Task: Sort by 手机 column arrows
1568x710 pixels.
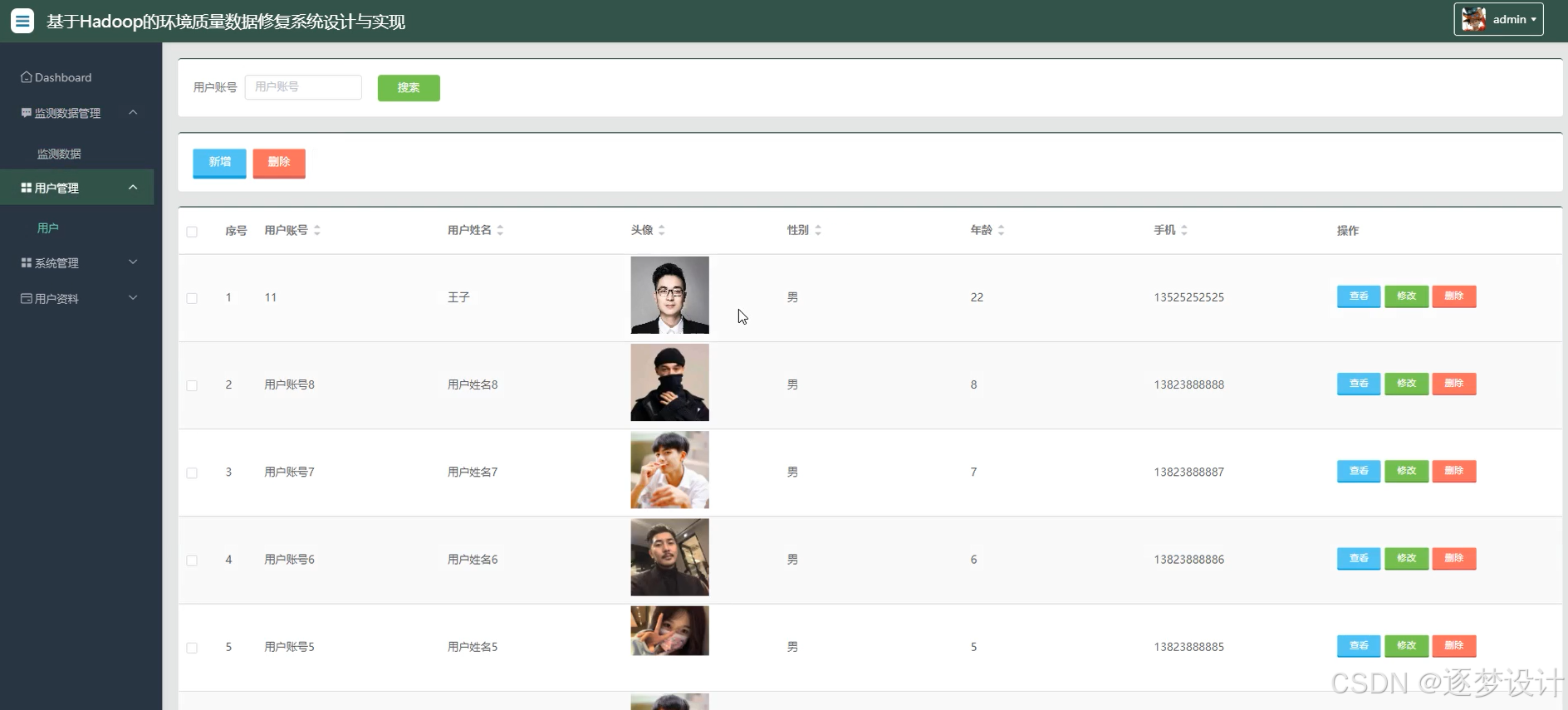Action: [1183, 230]
